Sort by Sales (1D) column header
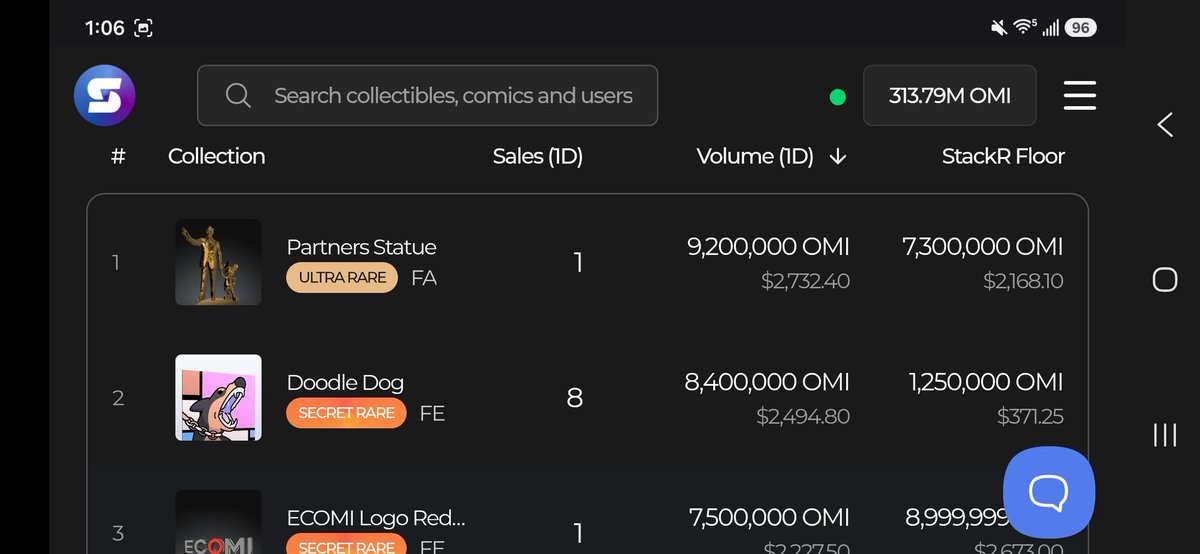This screenshot has width=1200, height=554. pos(538,156)
